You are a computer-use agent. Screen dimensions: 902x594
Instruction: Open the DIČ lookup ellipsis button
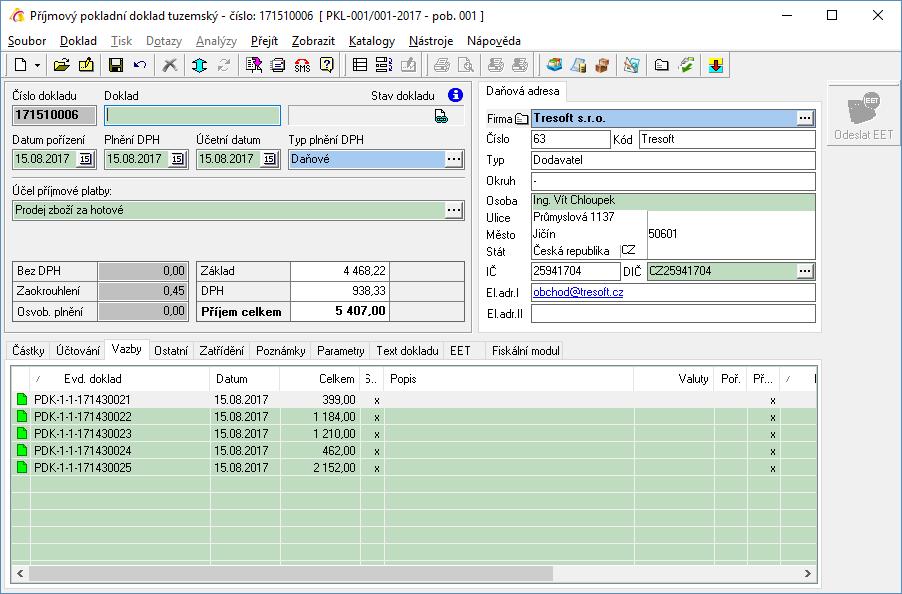(805, 271)
